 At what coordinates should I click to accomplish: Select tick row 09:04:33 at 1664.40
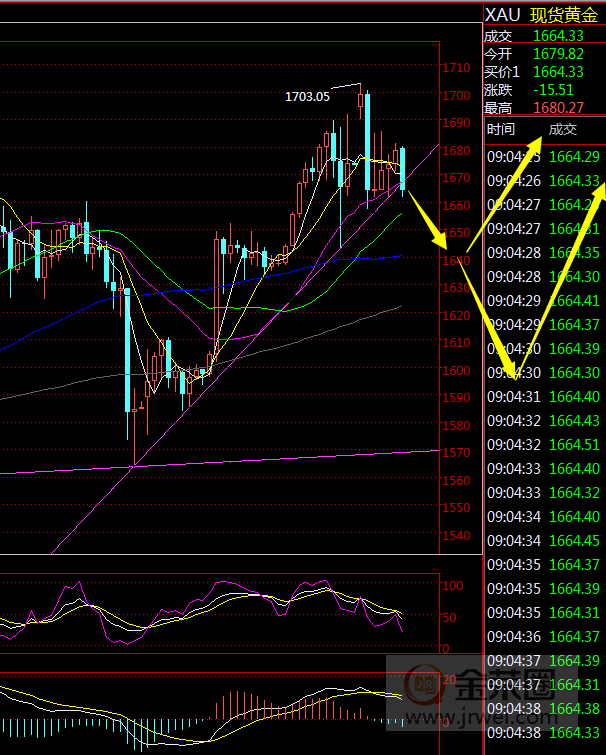[x=544, y=469]
